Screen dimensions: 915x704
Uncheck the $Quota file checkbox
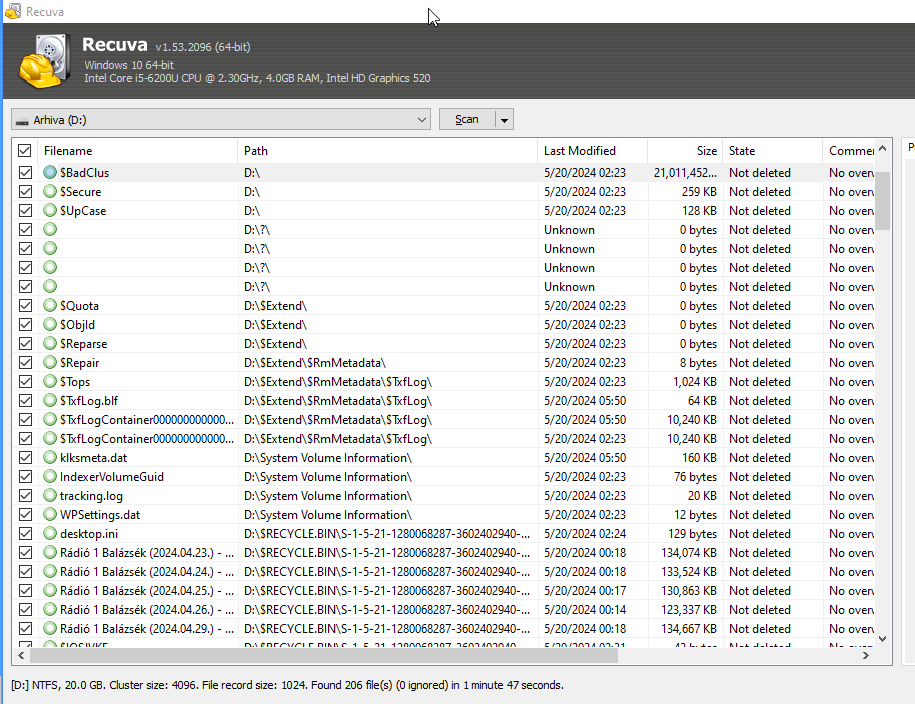[25, 305]
